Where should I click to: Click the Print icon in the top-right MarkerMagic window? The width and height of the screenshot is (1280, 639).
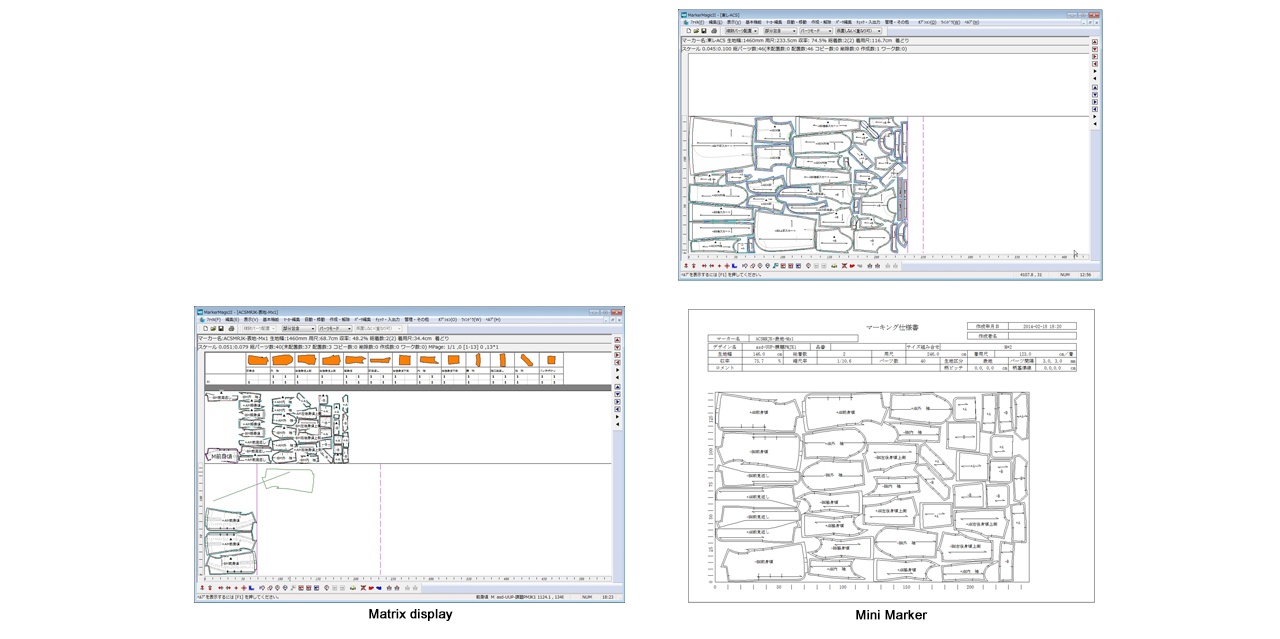[x=714, y=31]
